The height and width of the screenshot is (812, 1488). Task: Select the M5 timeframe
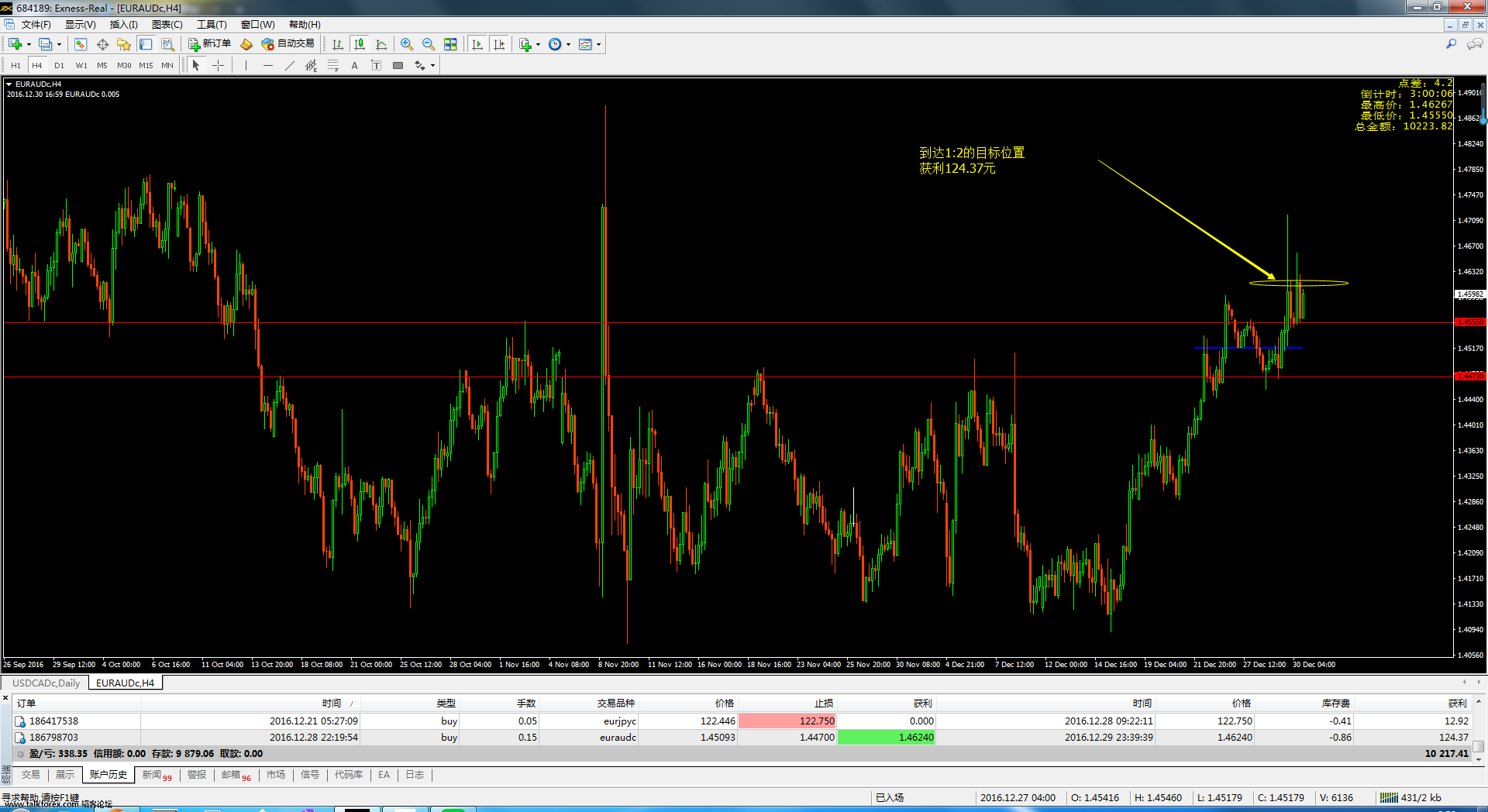coord(102,66)
